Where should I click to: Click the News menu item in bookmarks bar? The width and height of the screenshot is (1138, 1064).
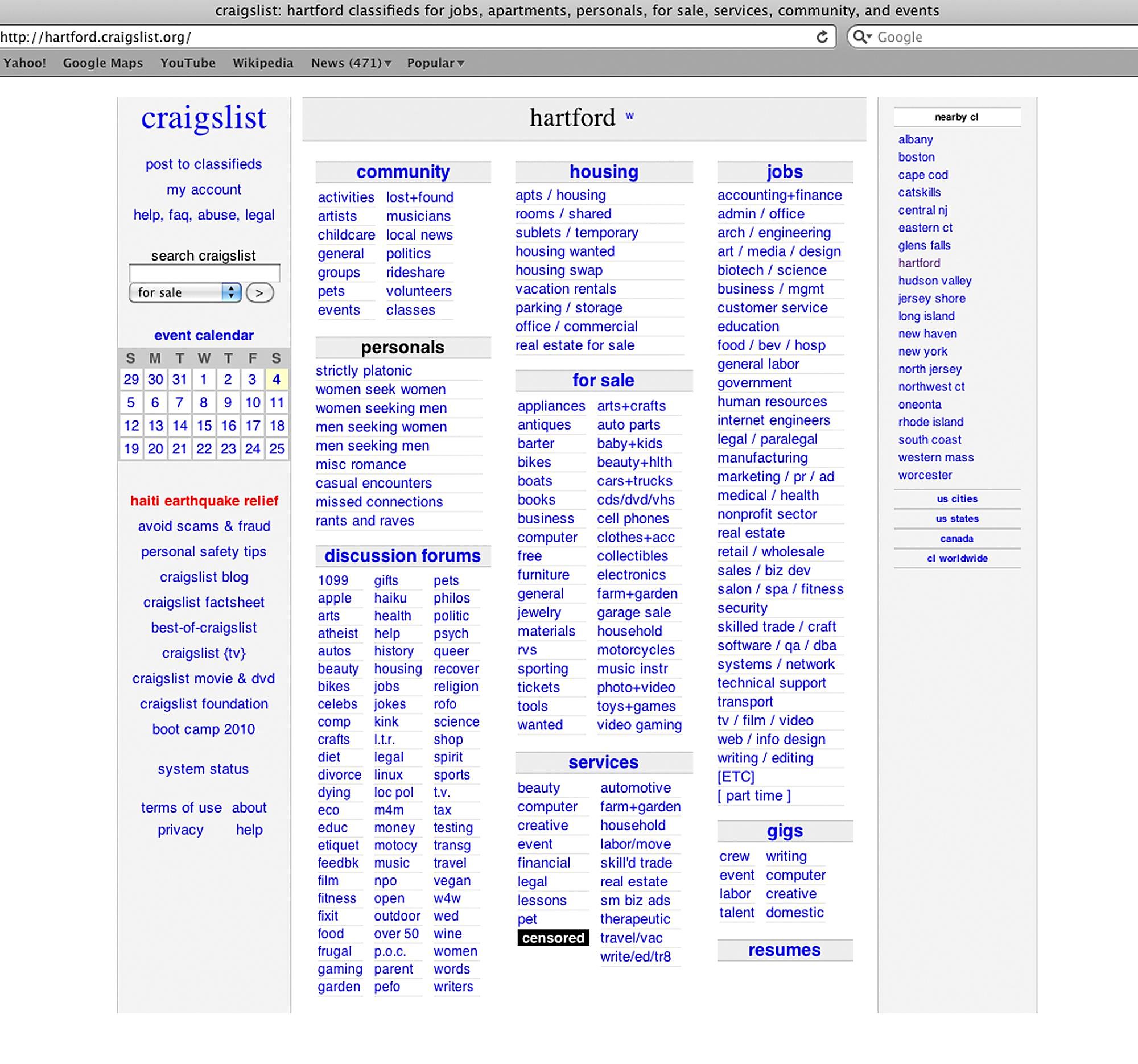tap(350, 63)
